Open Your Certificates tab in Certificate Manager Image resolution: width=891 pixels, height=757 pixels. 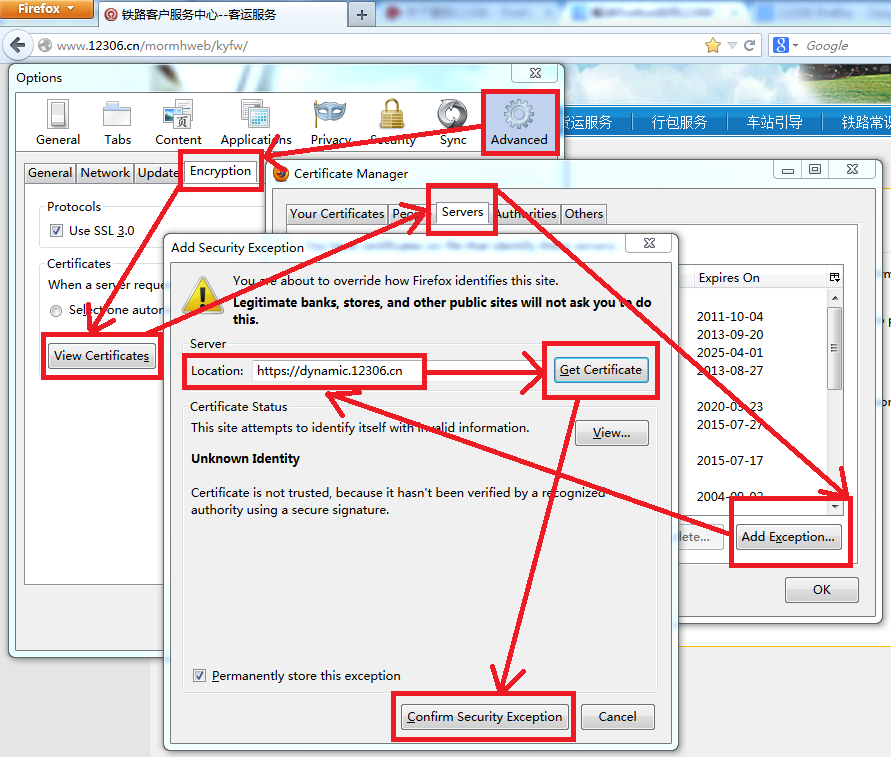coord(337,214)
